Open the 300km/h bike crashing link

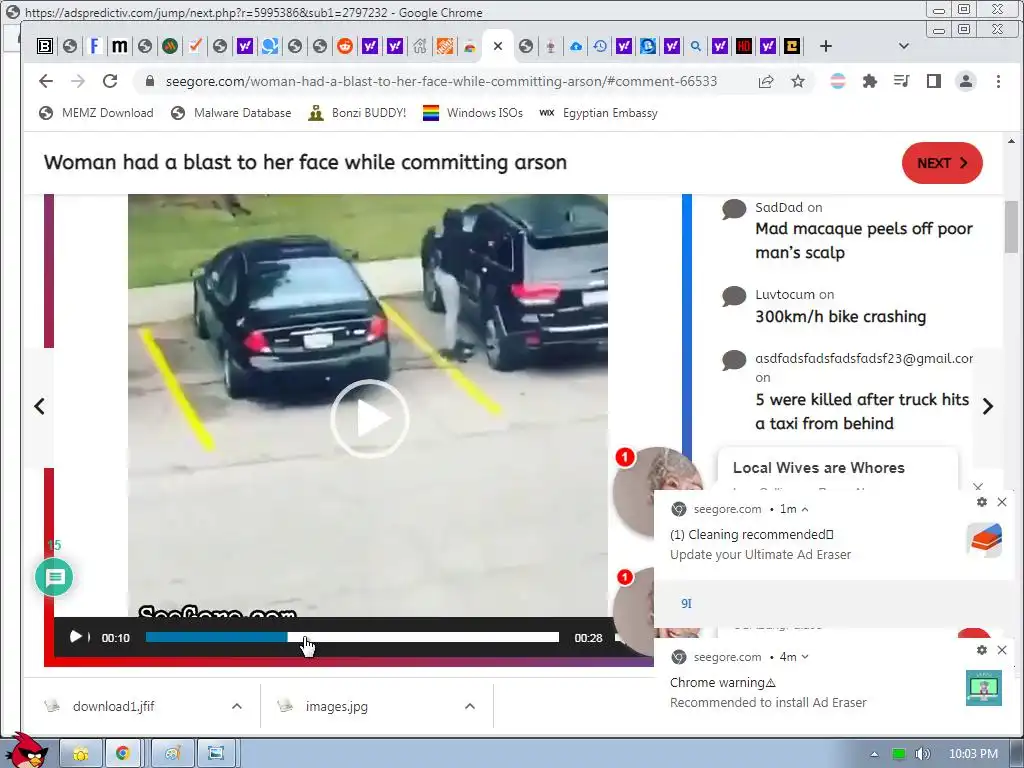point(840,317)
